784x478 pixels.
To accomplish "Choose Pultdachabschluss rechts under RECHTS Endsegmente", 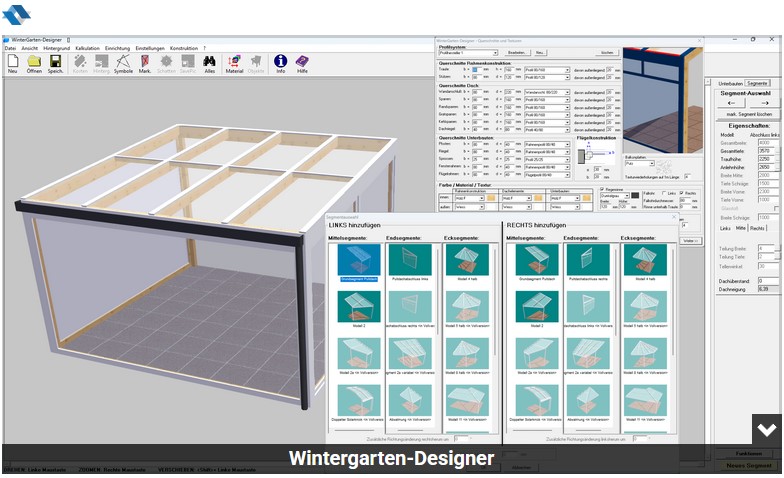I will [x=588, y=262].
